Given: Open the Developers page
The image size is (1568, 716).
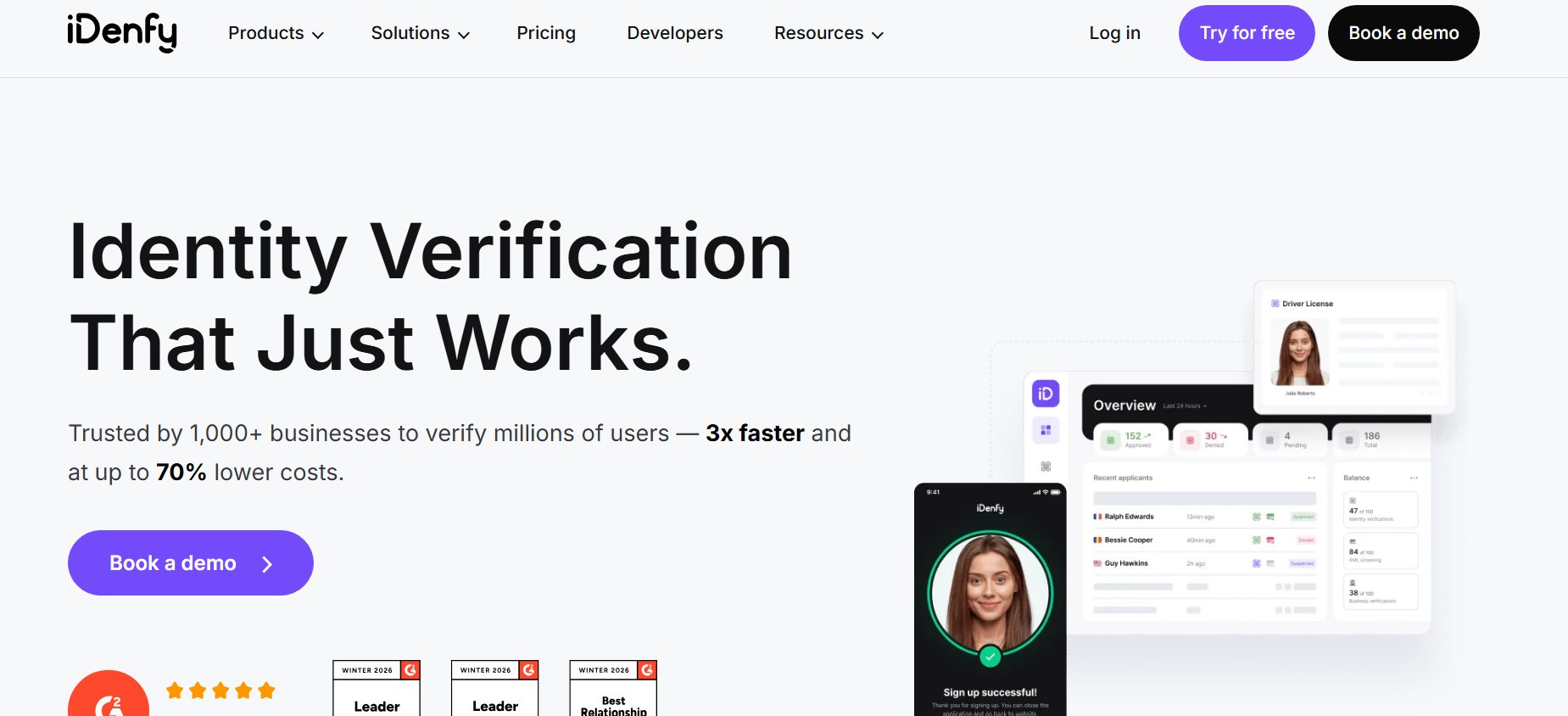Looking at the screenshot, I should 675,33.
